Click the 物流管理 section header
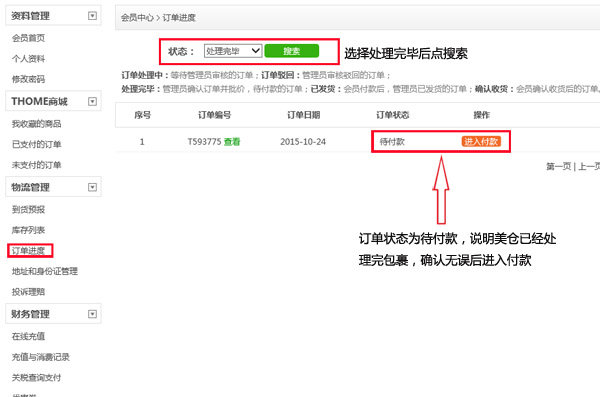The image size is (600, 397). [53, 187]
